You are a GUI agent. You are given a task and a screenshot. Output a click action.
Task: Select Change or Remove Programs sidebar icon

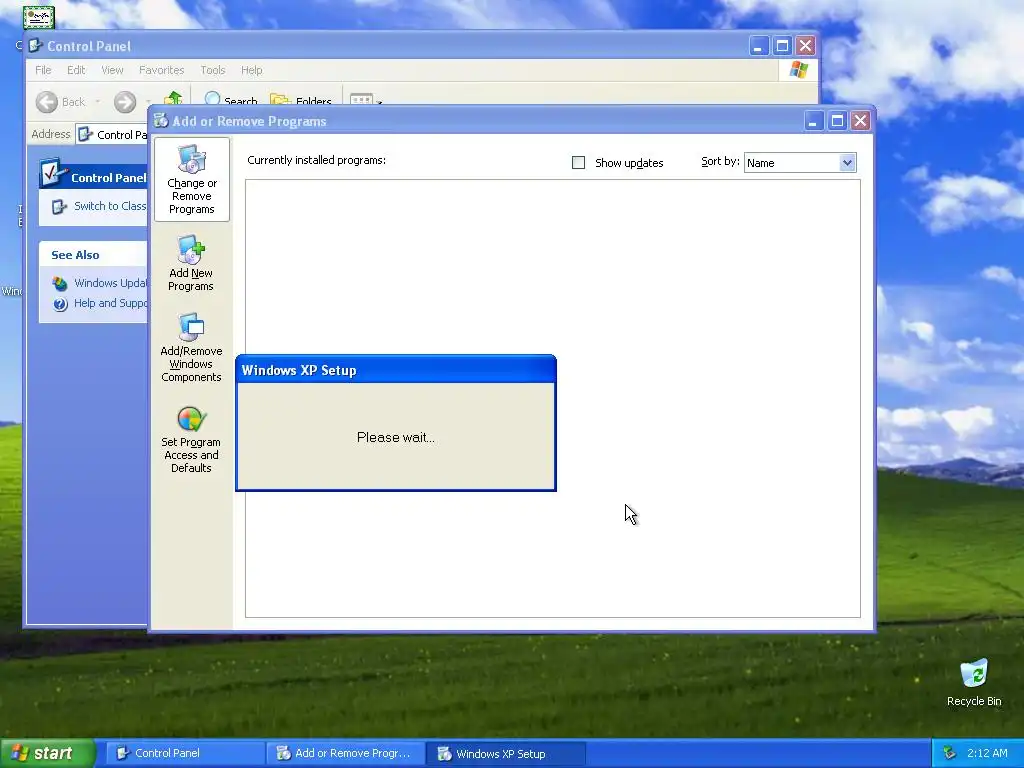tap(191, 180)
